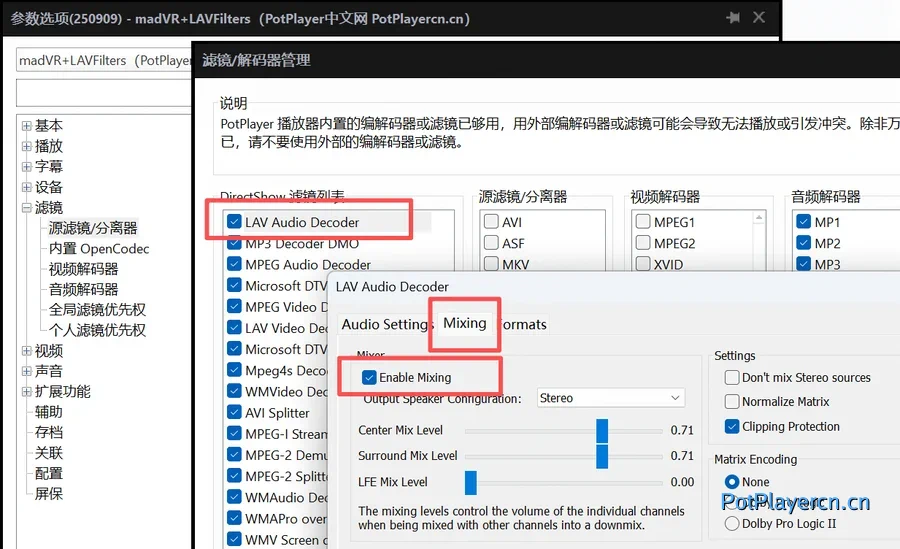Select 存档 in settings tree
The height and width of the screenshot is (549, 900).
pyautogui.click(x=48, y=432)
